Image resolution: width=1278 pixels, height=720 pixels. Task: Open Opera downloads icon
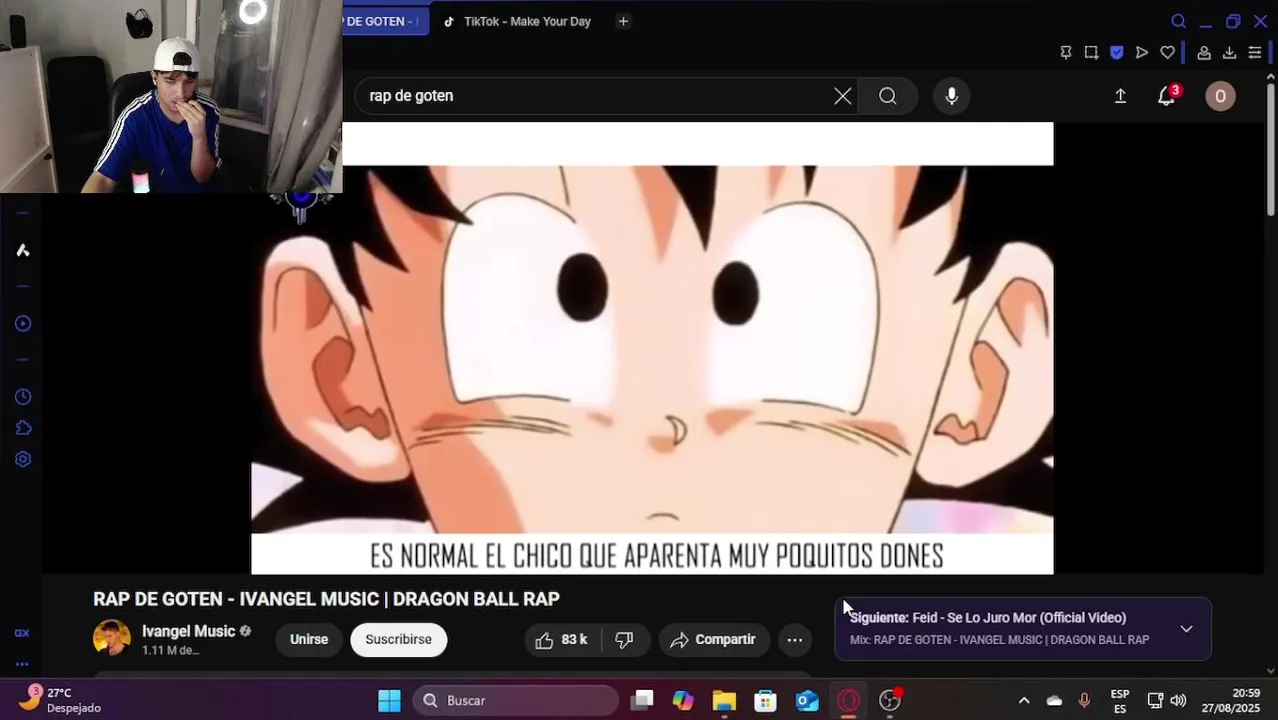(x=1229, y=53)
